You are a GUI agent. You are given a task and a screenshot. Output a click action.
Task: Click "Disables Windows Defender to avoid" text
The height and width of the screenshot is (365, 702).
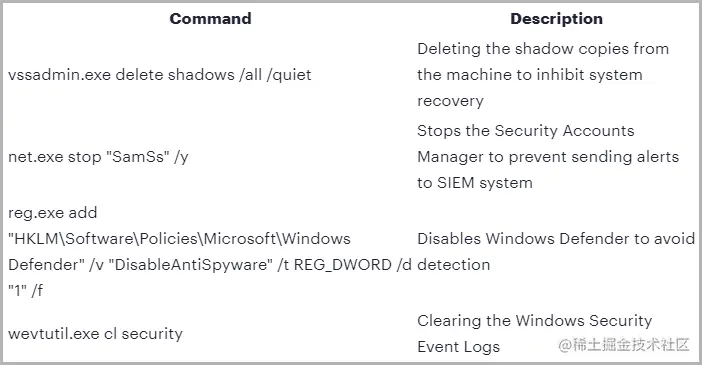(556, 239)
